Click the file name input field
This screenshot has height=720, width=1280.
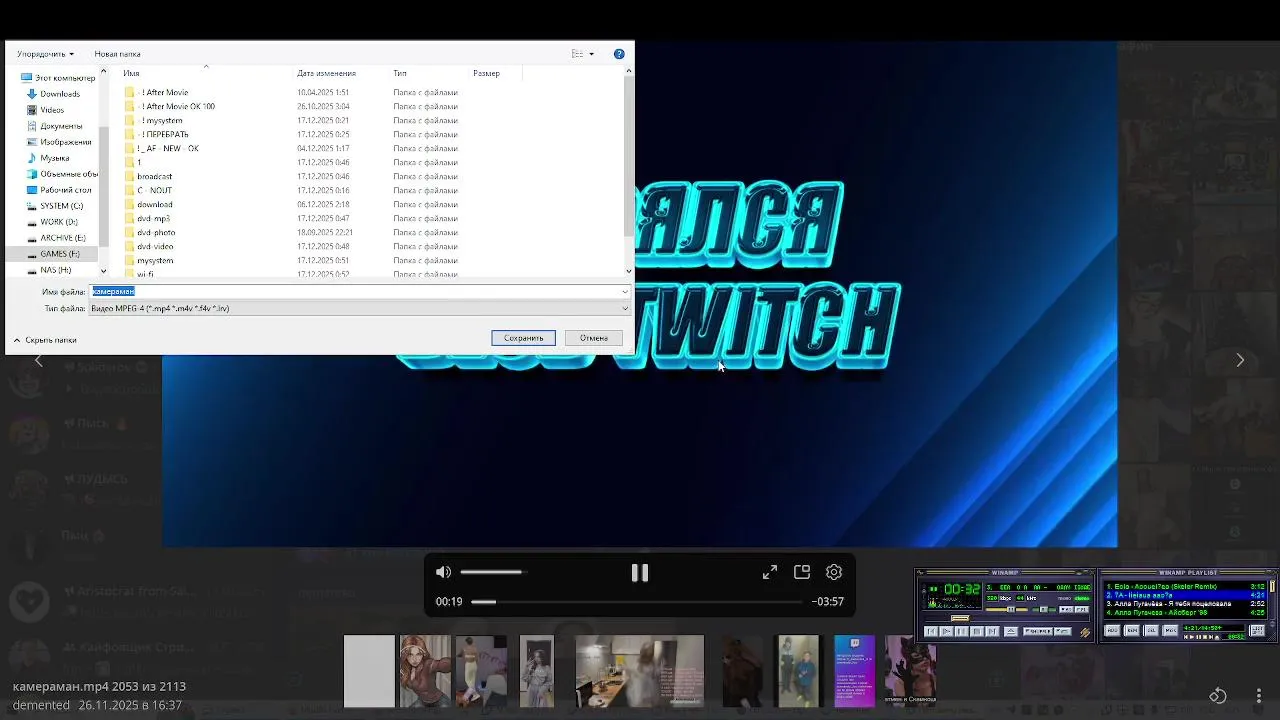pyautogui.click(x=355, y=292)
